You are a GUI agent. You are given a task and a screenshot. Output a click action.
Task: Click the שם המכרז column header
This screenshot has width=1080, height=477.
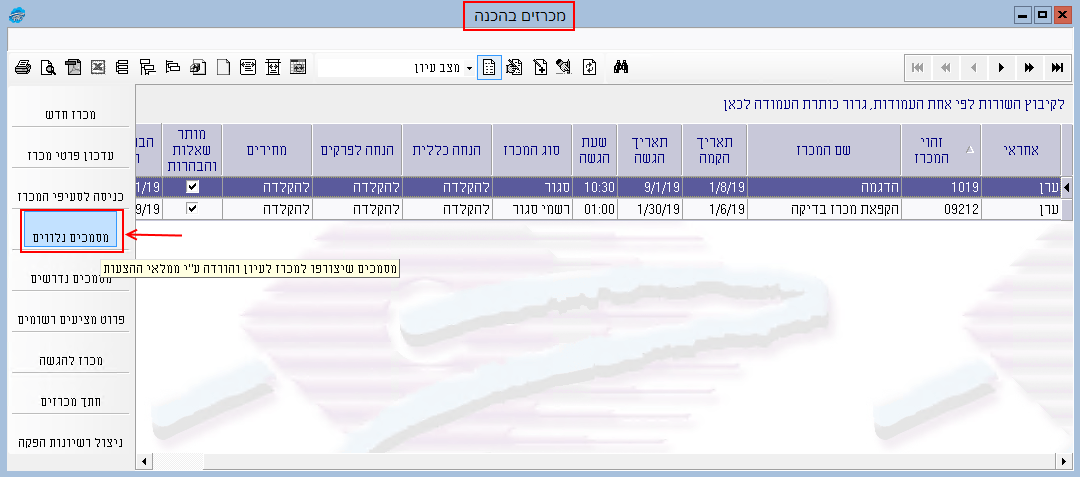click(824, 150)
